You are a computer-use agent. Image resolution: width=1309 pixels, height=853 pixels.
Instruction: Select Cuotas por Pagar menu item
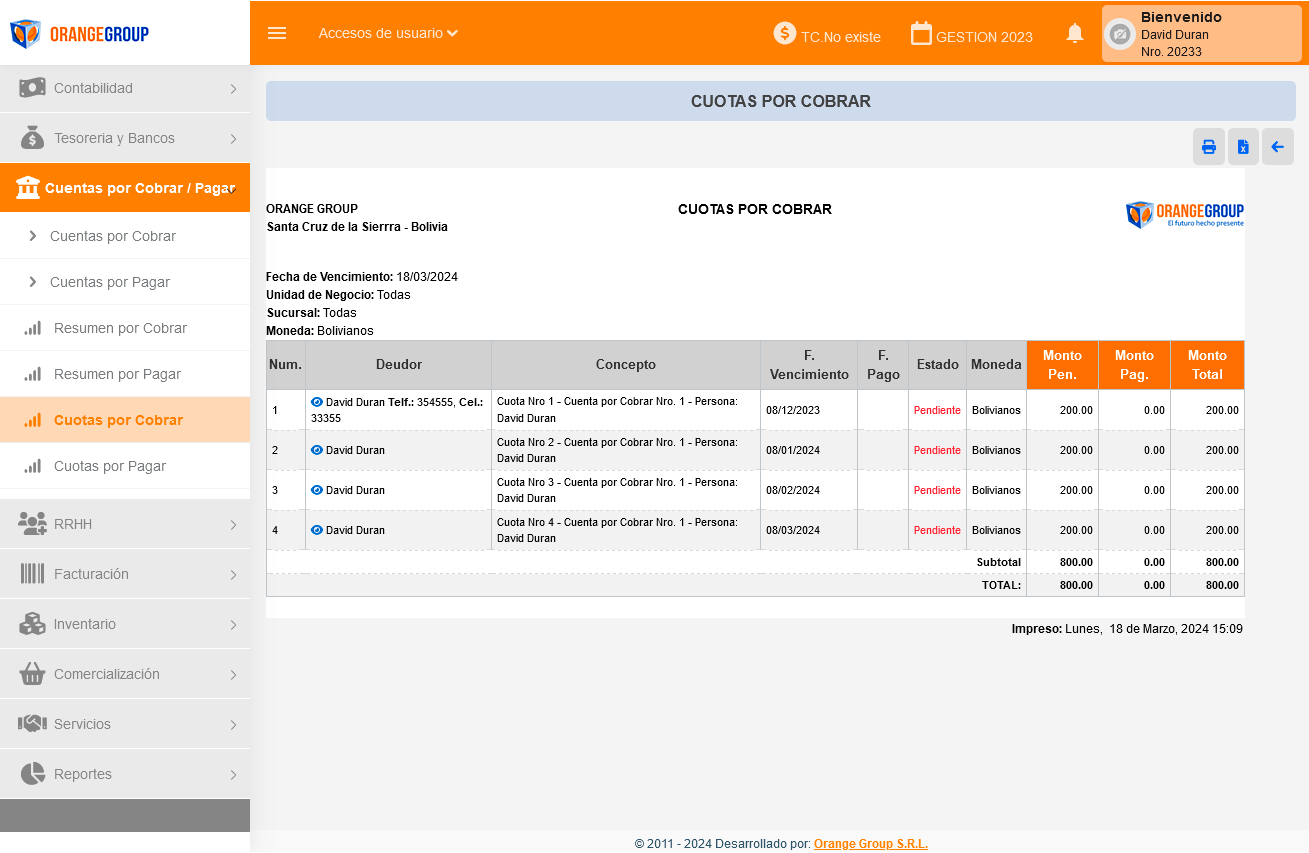tap(110, 466)
